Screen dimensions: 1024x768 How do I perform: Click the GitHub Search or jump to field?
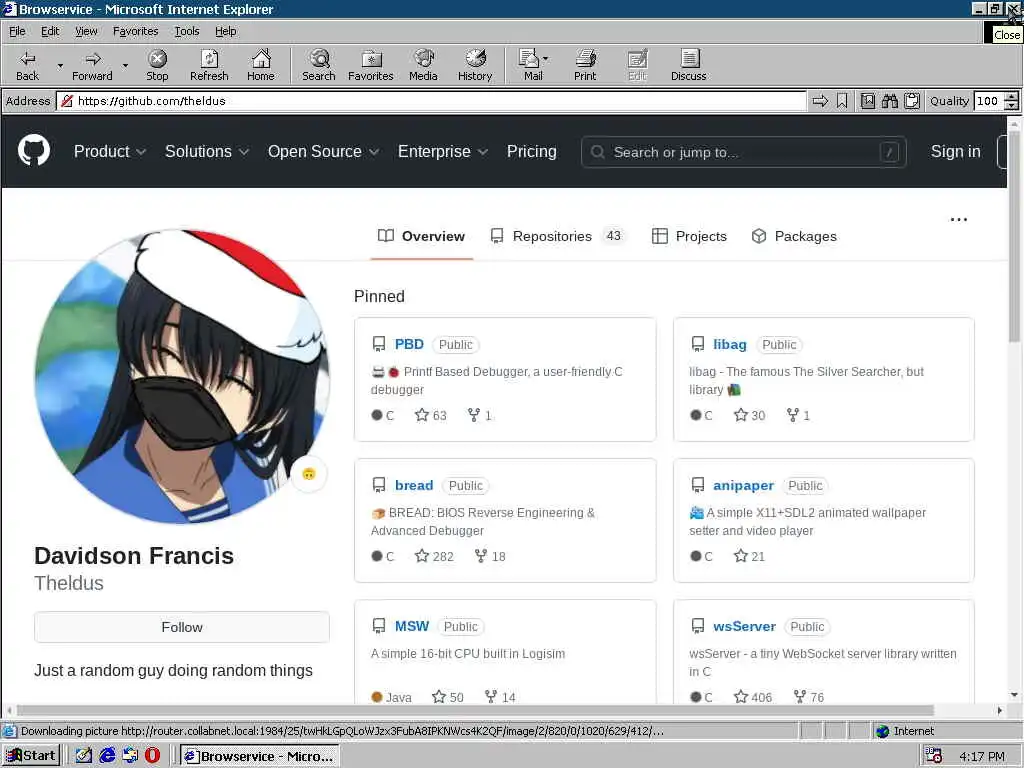point(743,152)
